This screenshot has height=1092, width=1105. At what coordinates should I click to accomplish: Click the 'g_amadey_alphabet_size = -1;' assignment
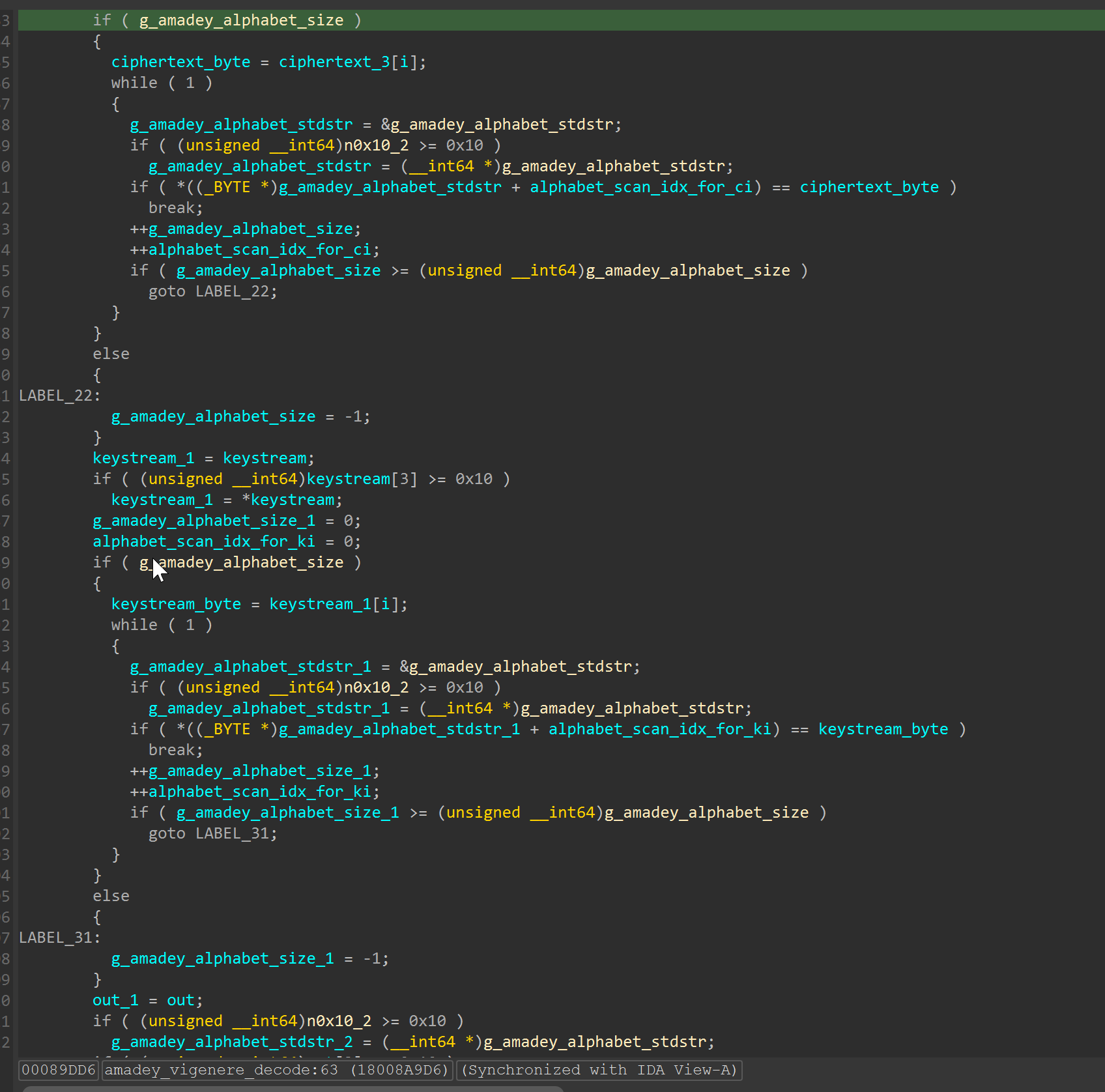(241, 416)
